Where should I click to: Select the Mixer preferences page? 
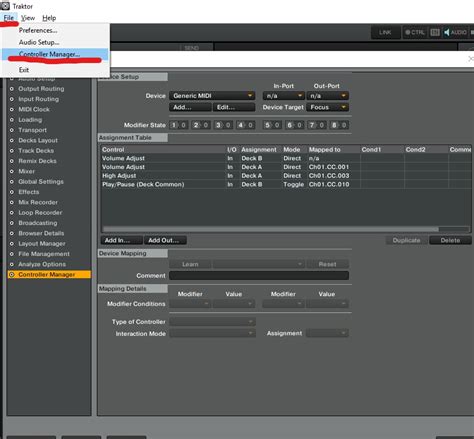(27, 171)
